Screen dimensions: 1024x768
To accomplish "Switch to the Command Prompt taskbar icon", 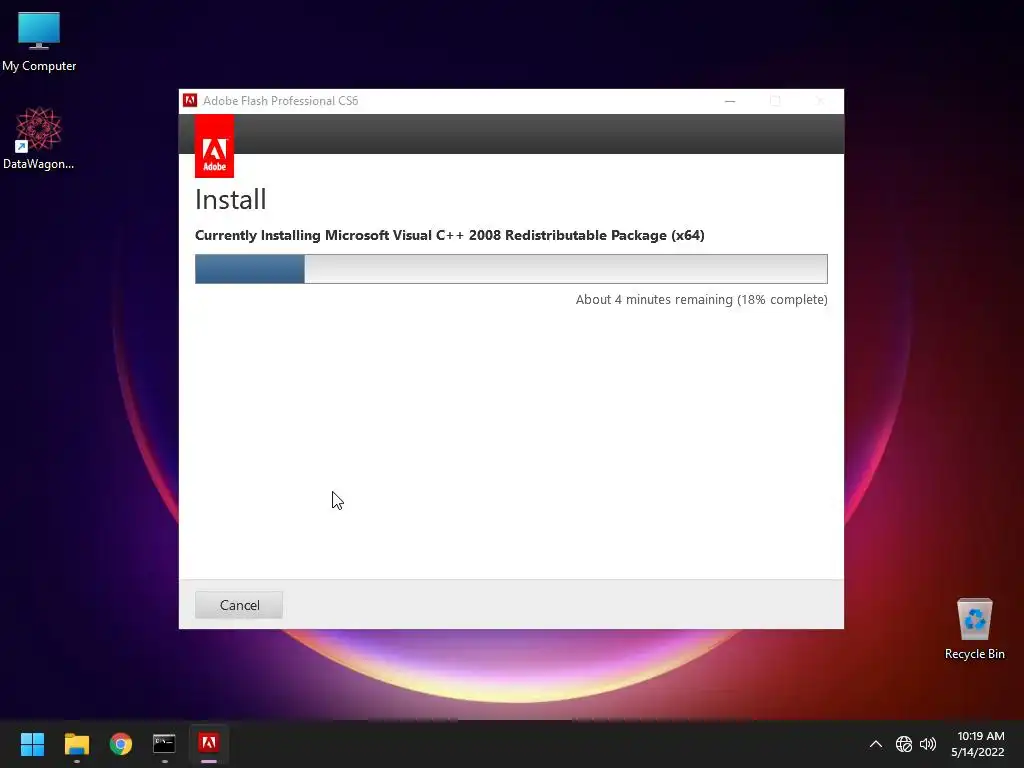I will [x=165, y=744].
